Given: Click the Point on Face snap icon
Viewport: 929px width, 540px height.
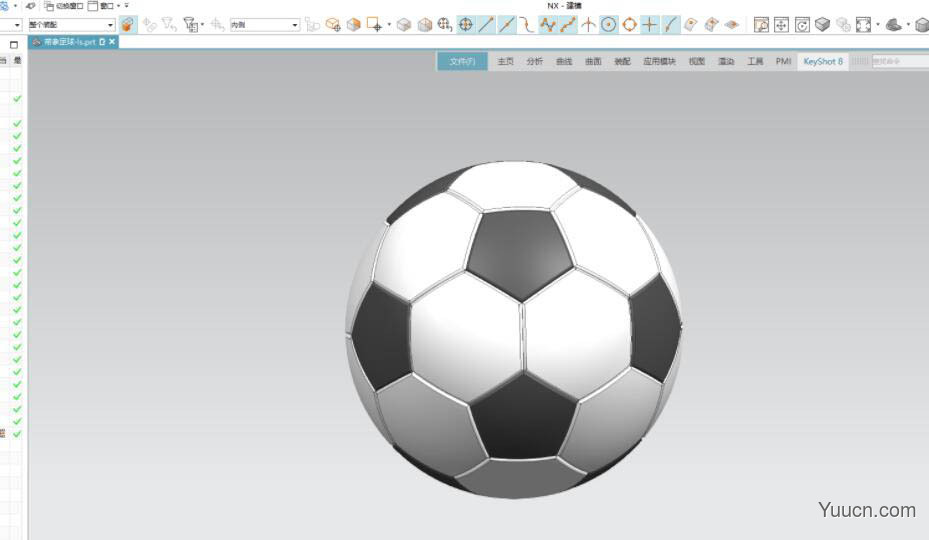Looking at the screenshot, I should point(690,25).
